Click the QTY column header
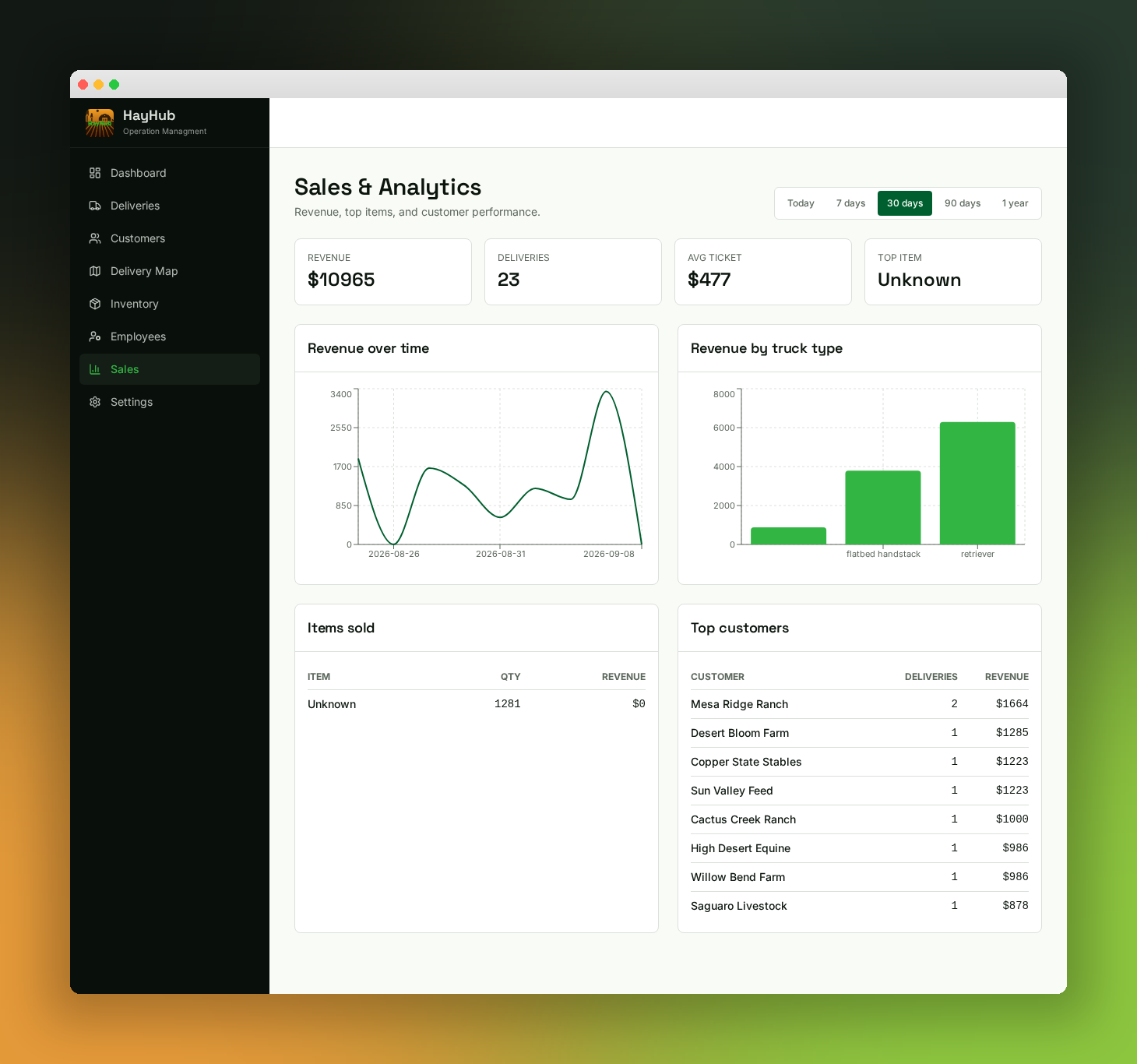The image size is (1137, 1064). [510, 677]
